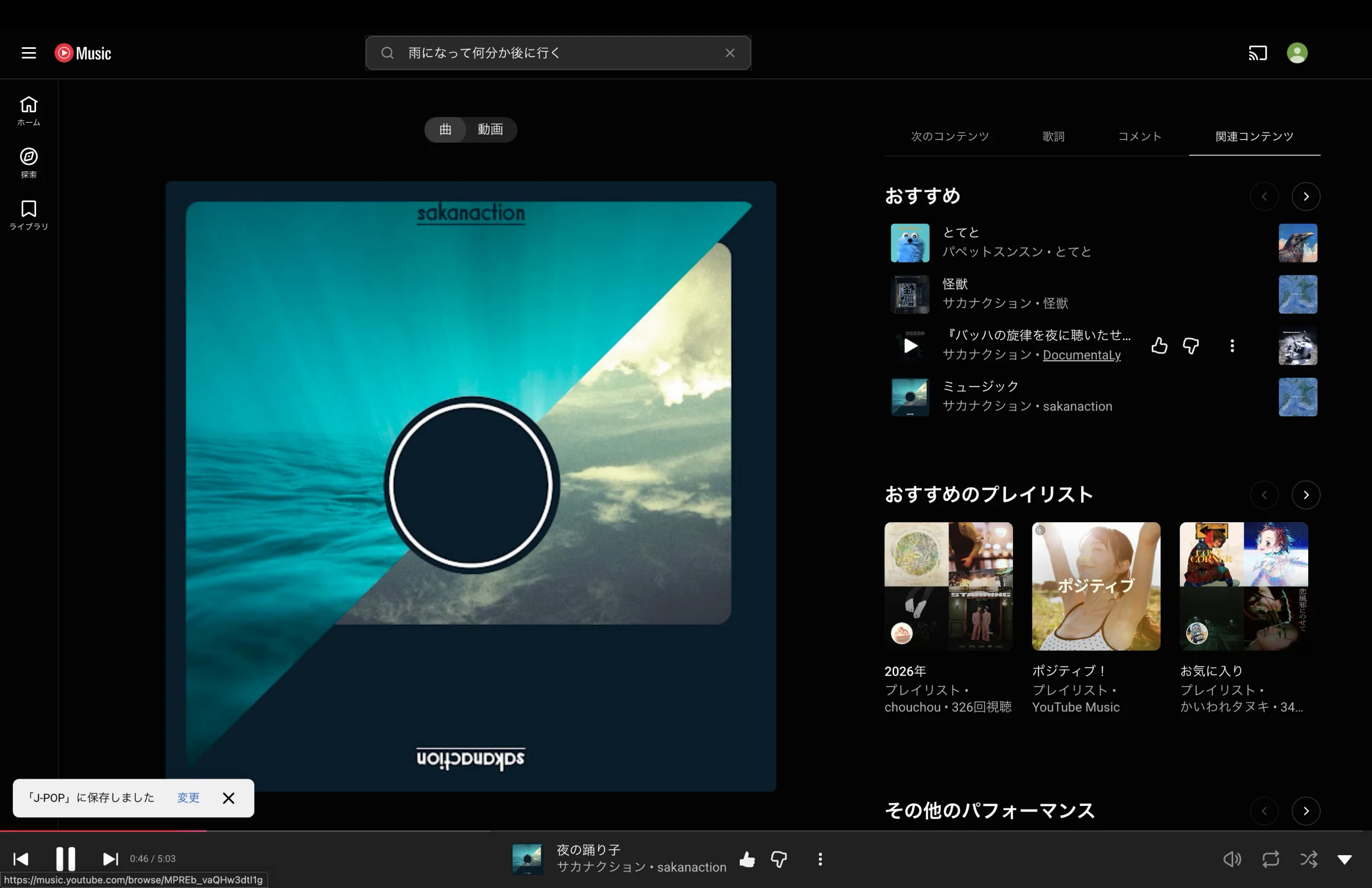
Task: Skip to next track
Action: click(x=110, y=859)
